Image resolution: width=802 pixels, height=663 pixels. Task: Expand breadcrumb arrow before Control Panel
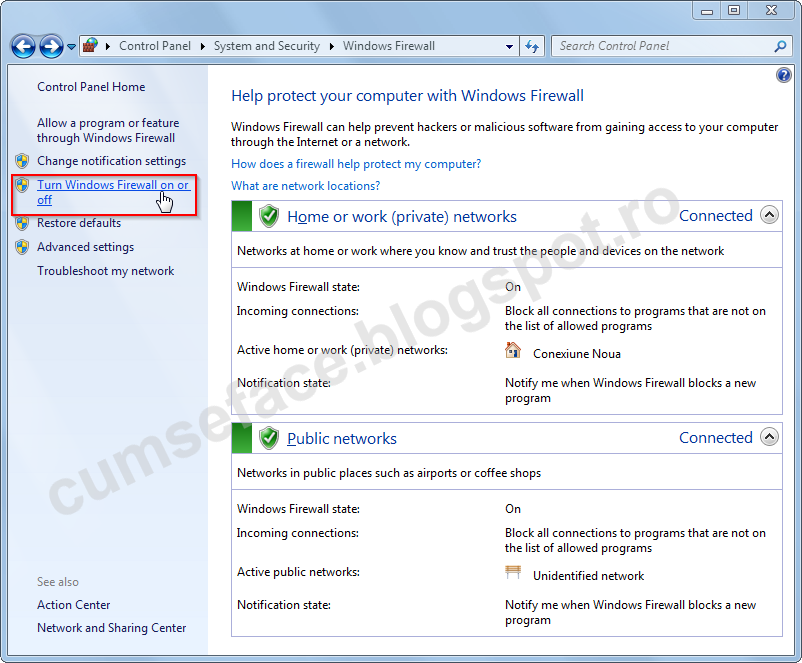(108, 46)
